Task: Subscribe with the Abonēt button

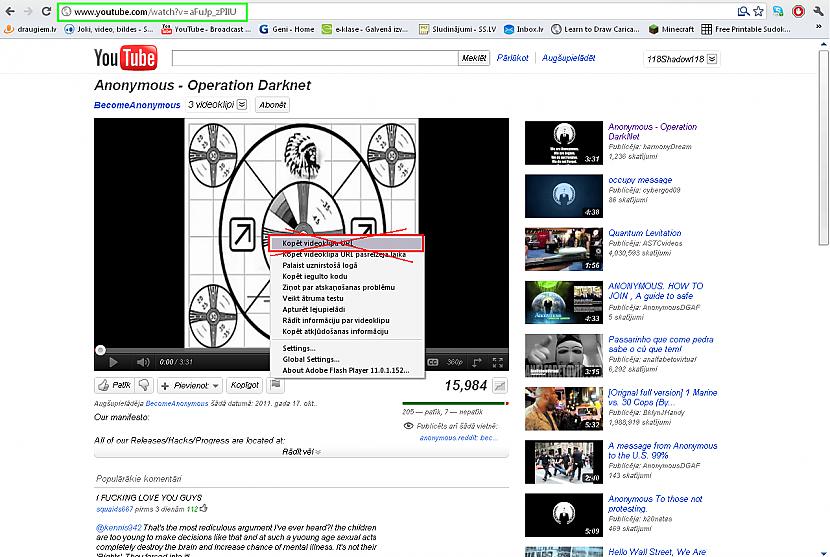Action: coord(272,105)
